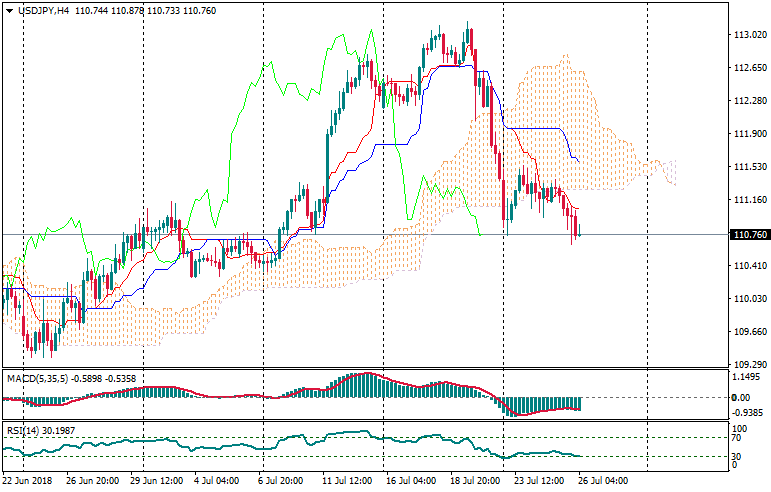Click the 113.020 price axis label
Image resolution: width=771 pixels, height=492 pixels.
click(749, 35)
